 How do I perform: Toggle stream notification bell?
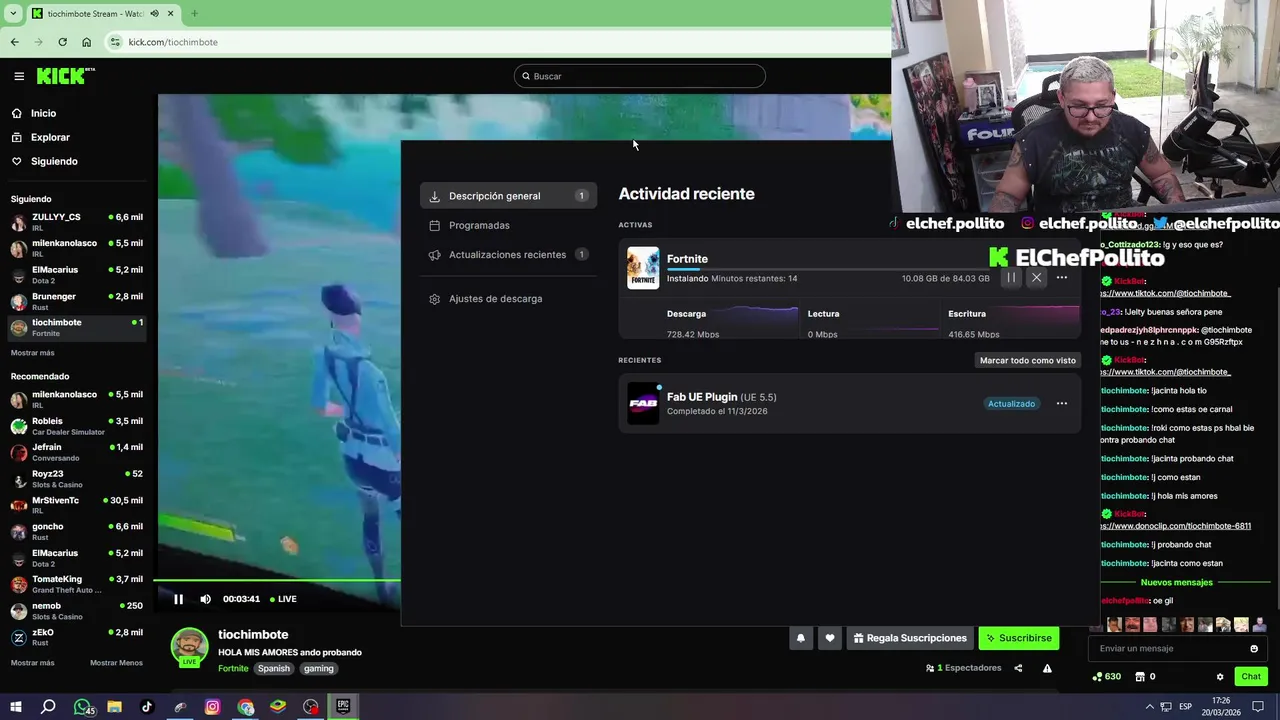[x=800, y=638]
